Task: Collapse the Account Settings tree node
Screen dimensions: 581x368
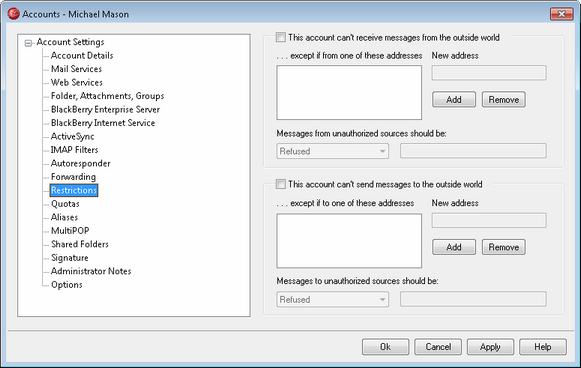Action: pyautogui.click(x=28, y=43)
